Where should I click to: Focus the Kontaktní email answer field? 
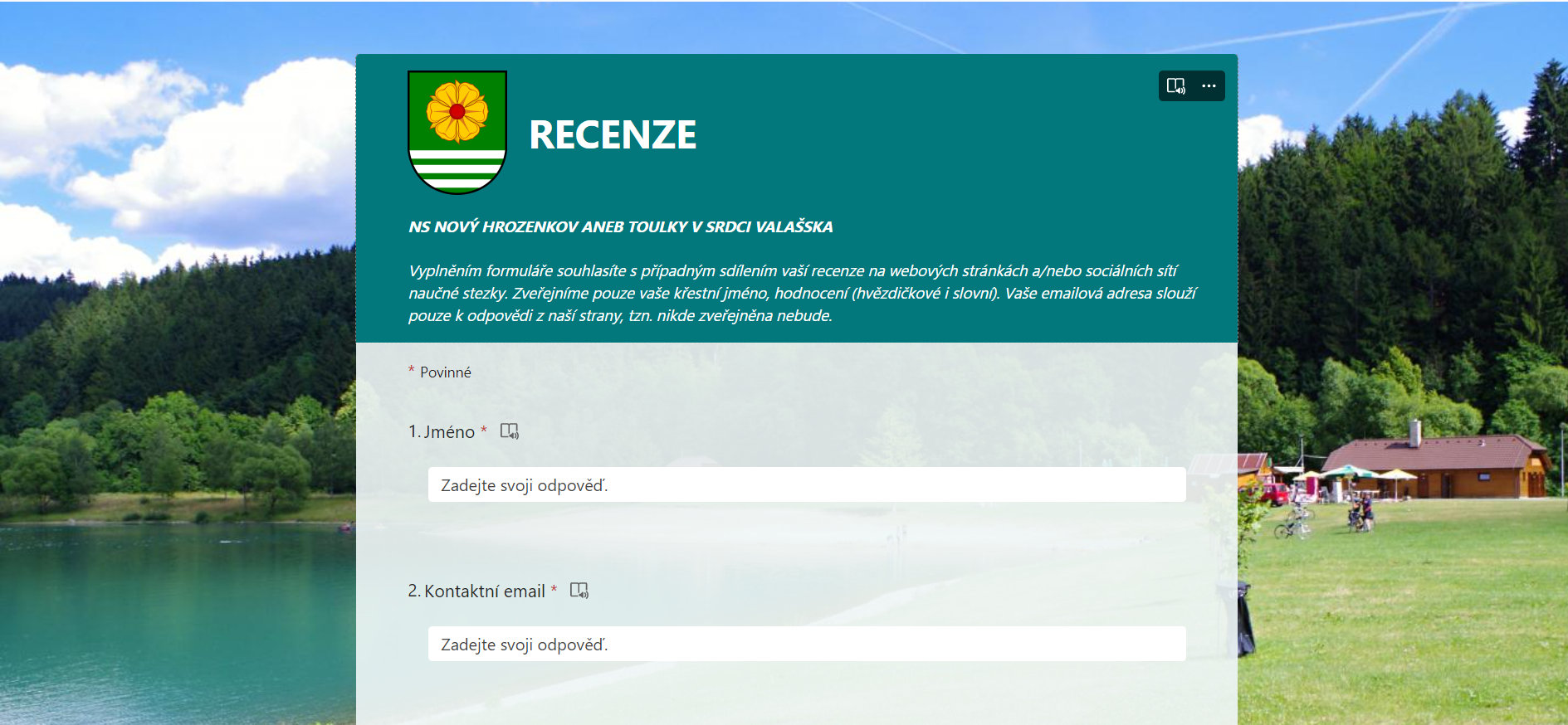click(x=806, y=645)
